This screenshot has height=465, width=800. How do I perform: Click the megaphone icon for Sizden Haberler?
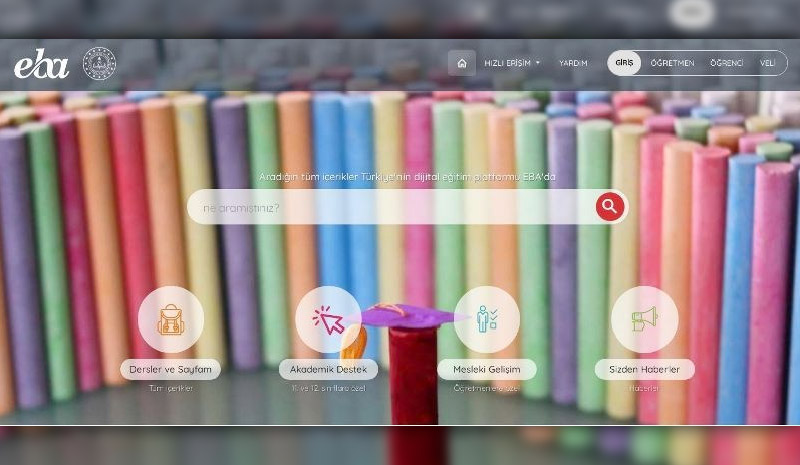click(x=644, y=319)
